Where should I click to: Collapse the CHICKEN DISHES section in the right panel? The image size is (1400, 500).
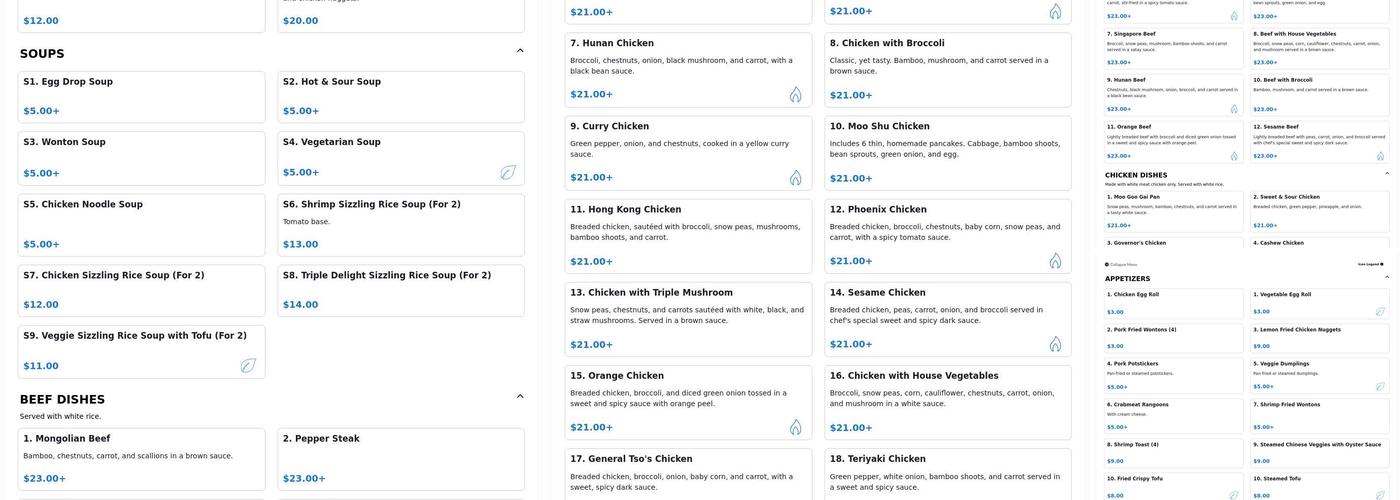click(x=1387, y=174)
